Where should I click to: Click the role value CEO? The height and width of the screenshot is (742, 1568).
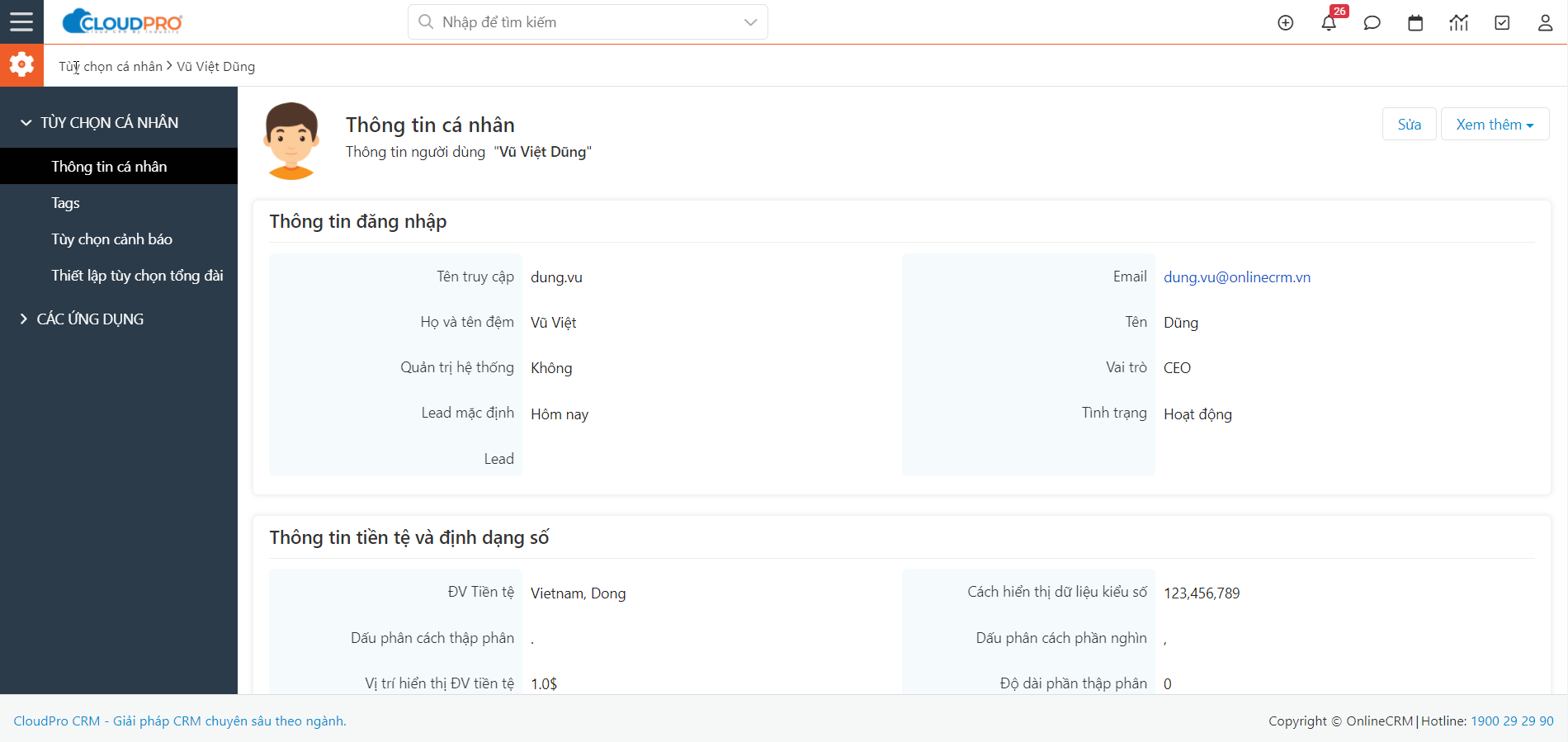pyautogui.click(x=1177, y=368)
